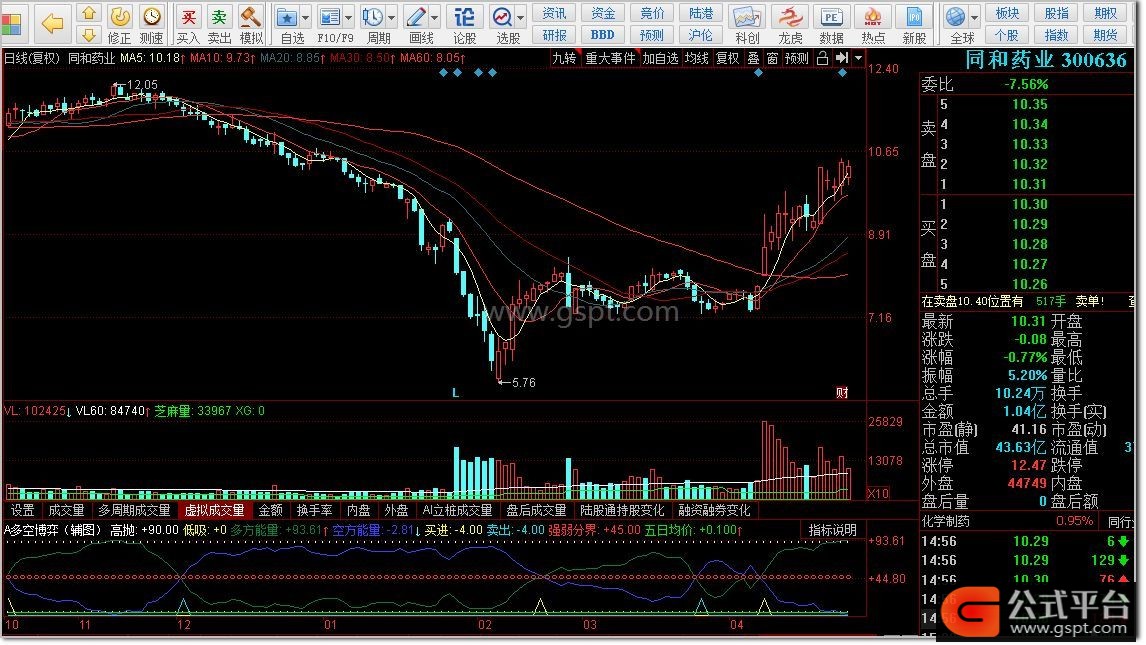Click the 指标说明 indicator description button
Viewport: 1146px width, 645px height.
tap(832, 530)
